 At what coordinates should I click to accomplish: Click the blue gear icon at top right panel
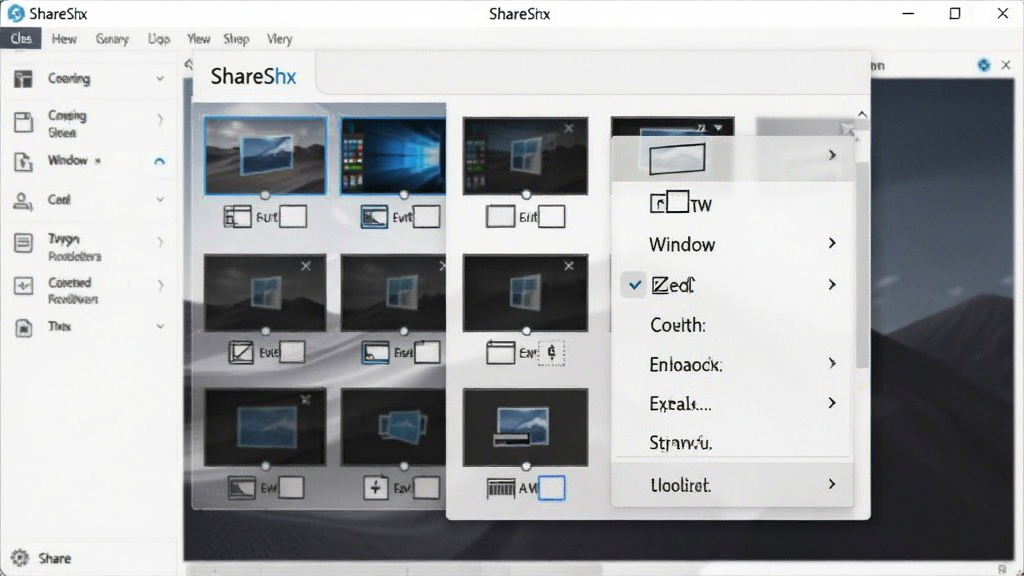(x=984, y=65)
